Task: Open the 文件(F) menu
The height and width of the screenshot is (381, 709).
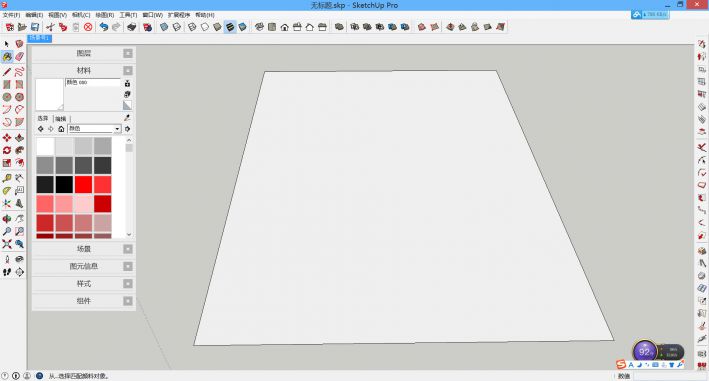Action: click(11, 15)
